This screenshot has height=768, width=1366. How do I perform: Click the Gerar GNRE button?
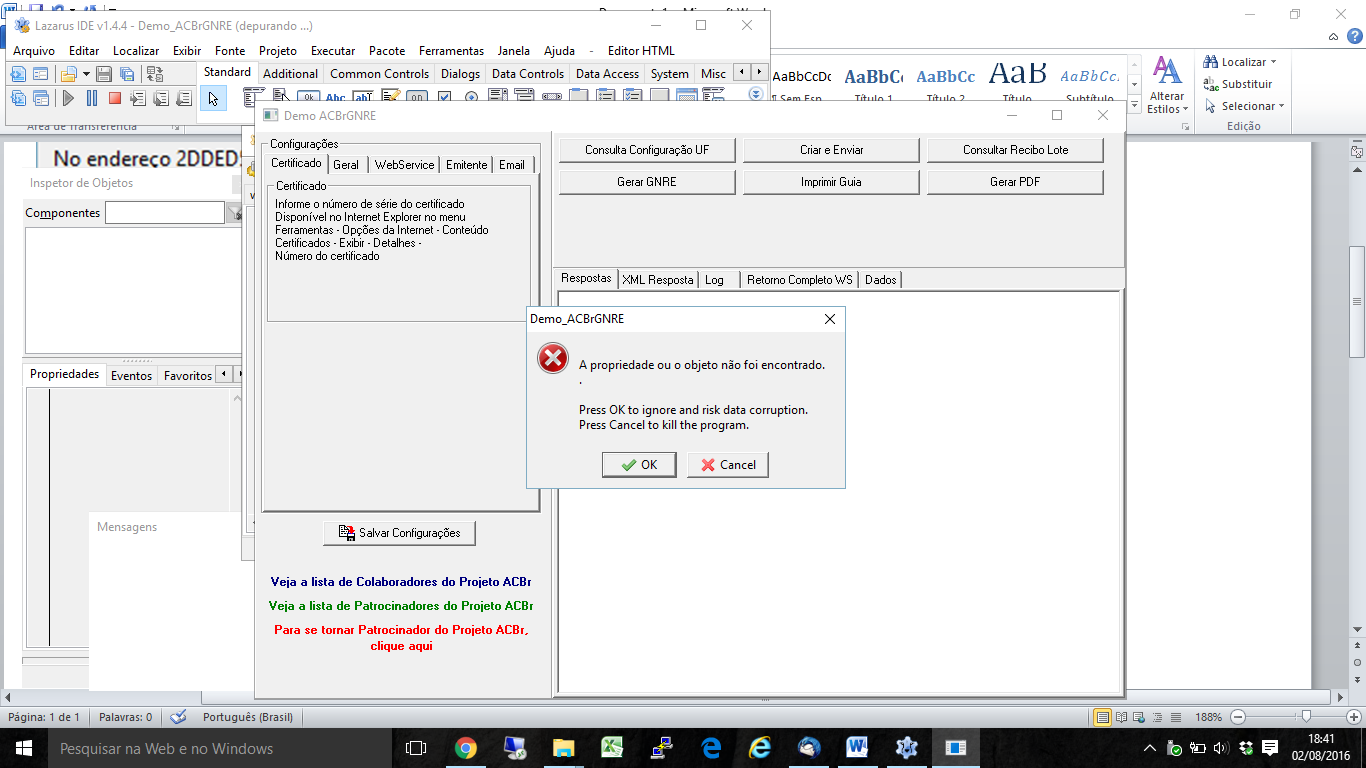tap(647, 182)
